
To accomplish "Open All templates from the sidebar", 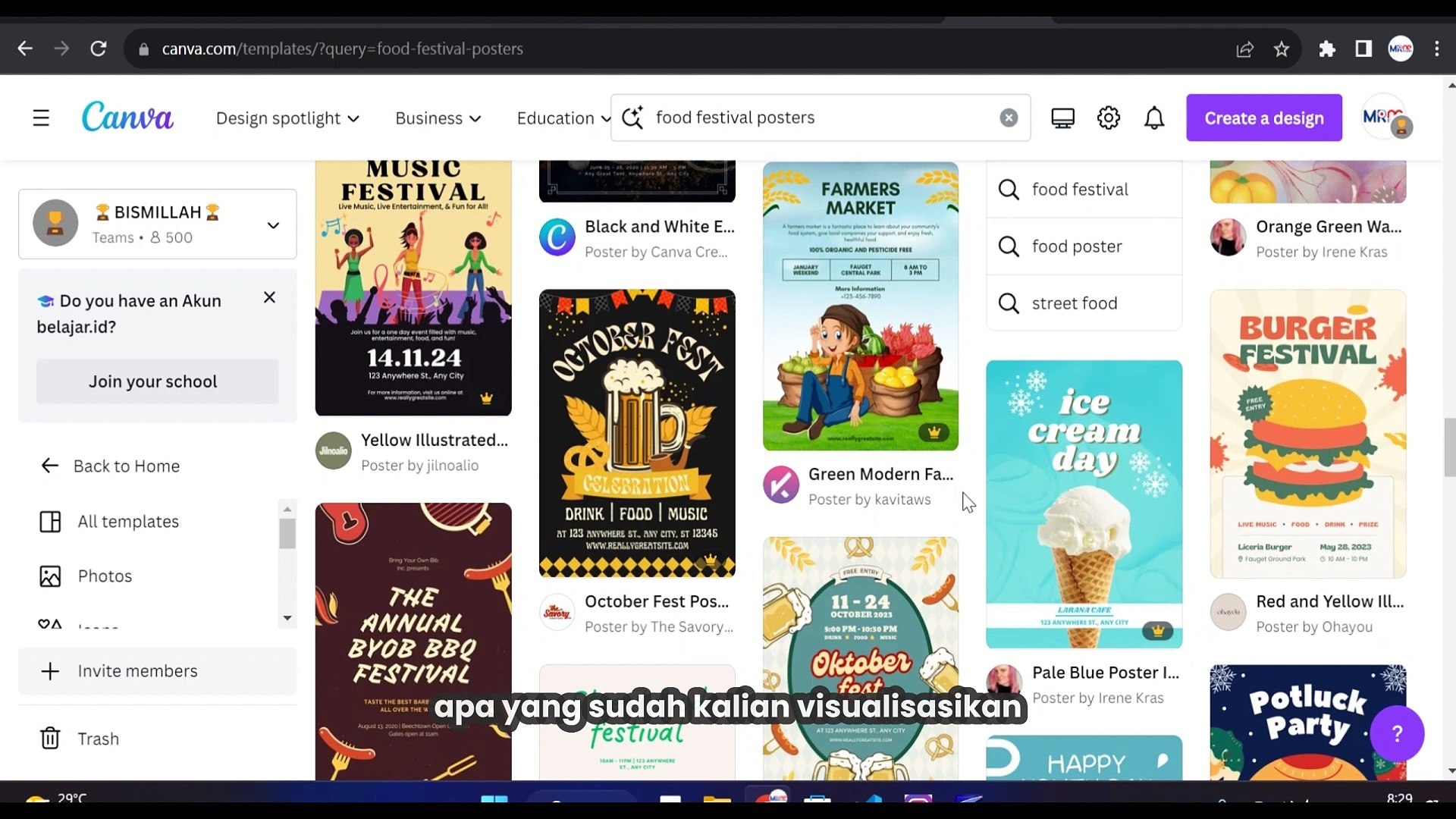I will pos(127,521).
